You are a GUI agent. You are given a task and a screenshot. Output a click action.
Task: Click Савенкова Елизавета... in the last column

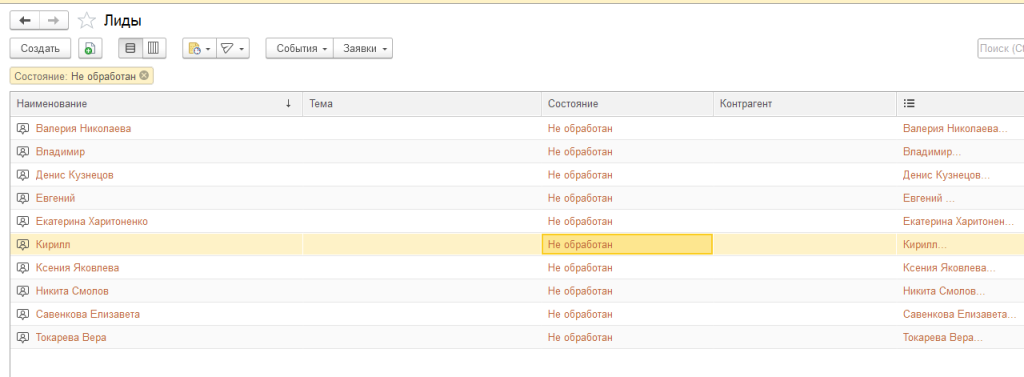tap(960, 314)
